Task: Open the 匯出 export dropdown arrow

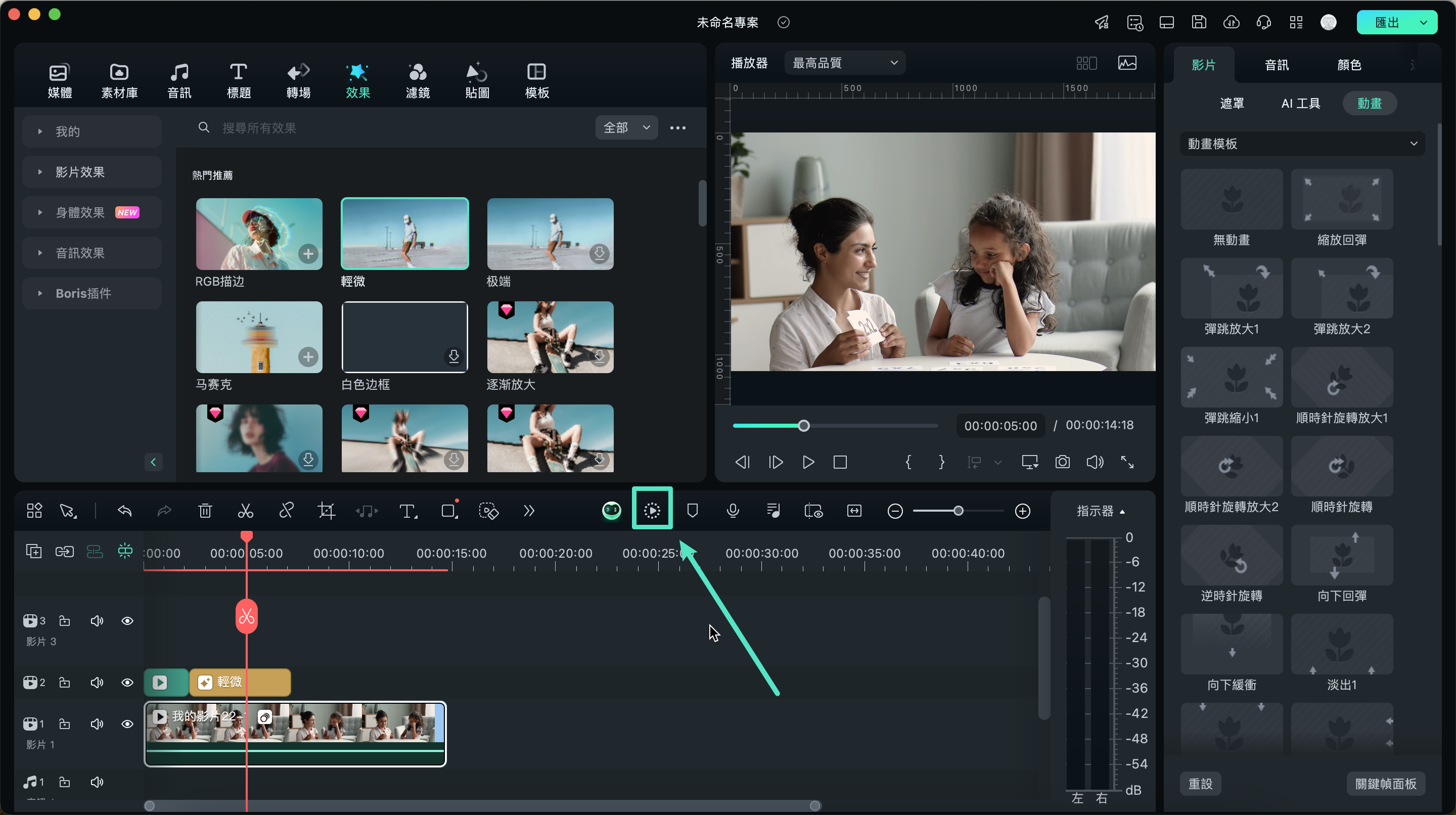Action: pyautogui.click(x=1423, y=23)
